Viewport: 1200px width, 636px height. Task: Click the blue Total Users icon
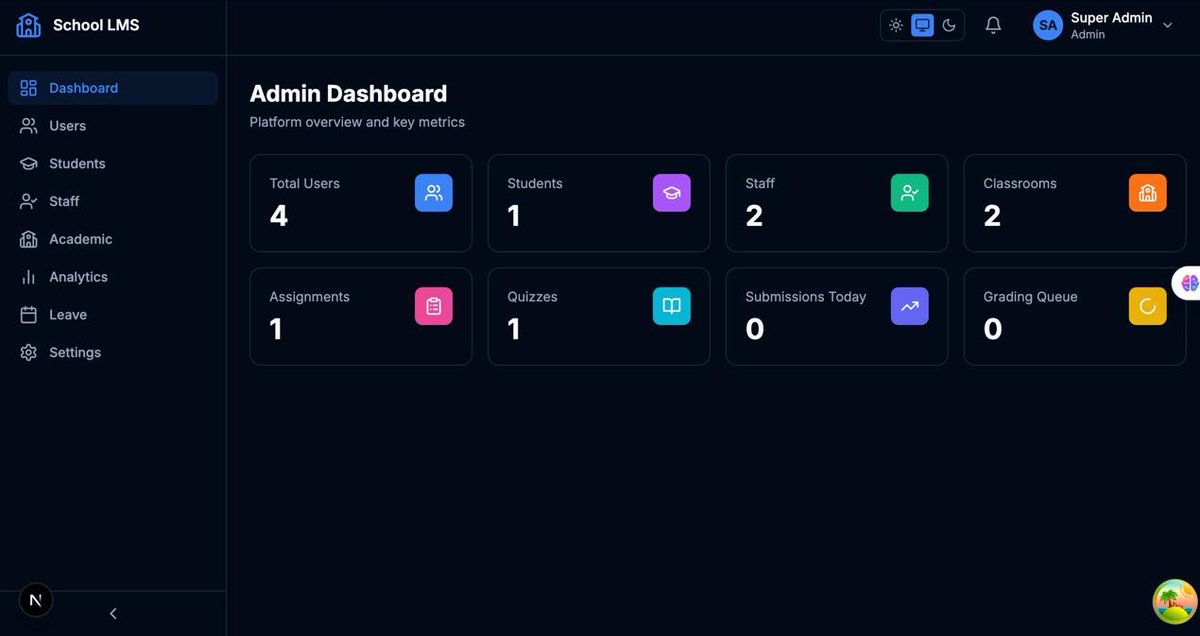point(434,193)
